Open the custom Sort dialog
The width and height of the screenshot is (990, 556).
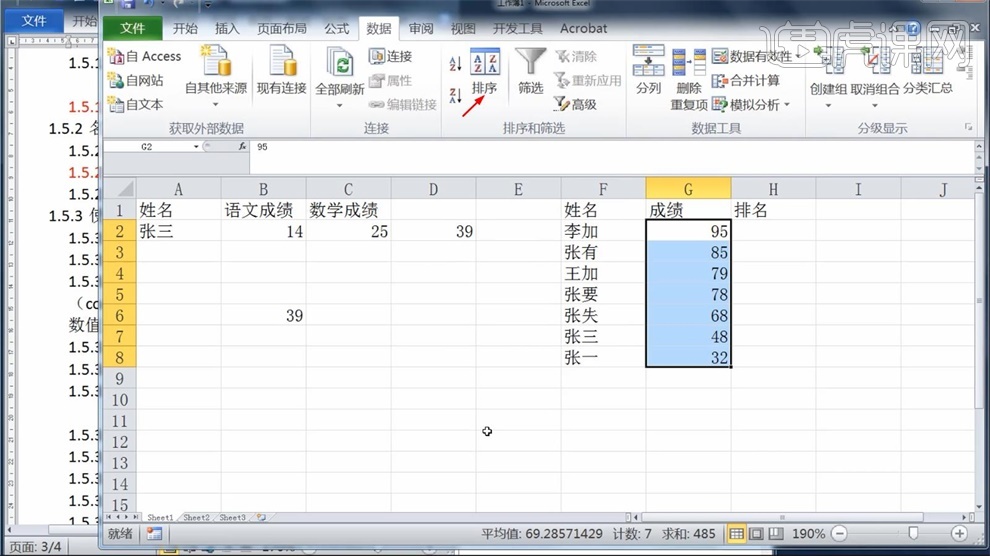485,71
